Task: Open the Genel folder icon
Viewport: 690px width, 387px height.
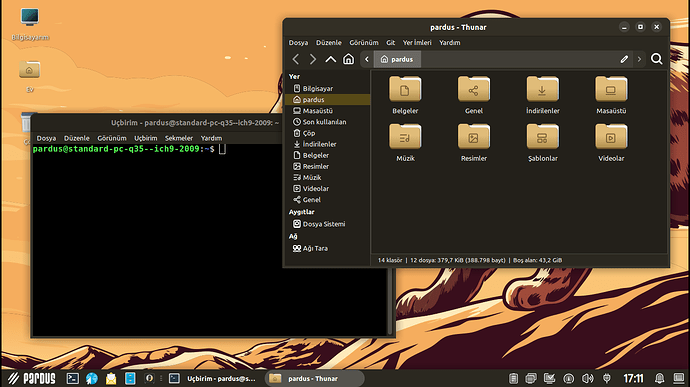Action: [474, 95]
